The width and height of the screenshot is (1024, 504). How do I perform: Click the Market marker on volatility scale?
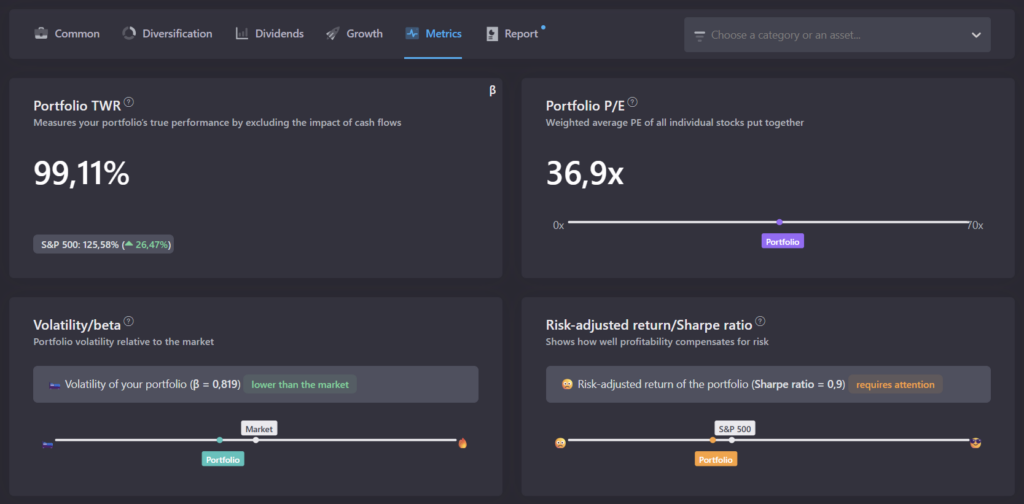coord(259,429)
